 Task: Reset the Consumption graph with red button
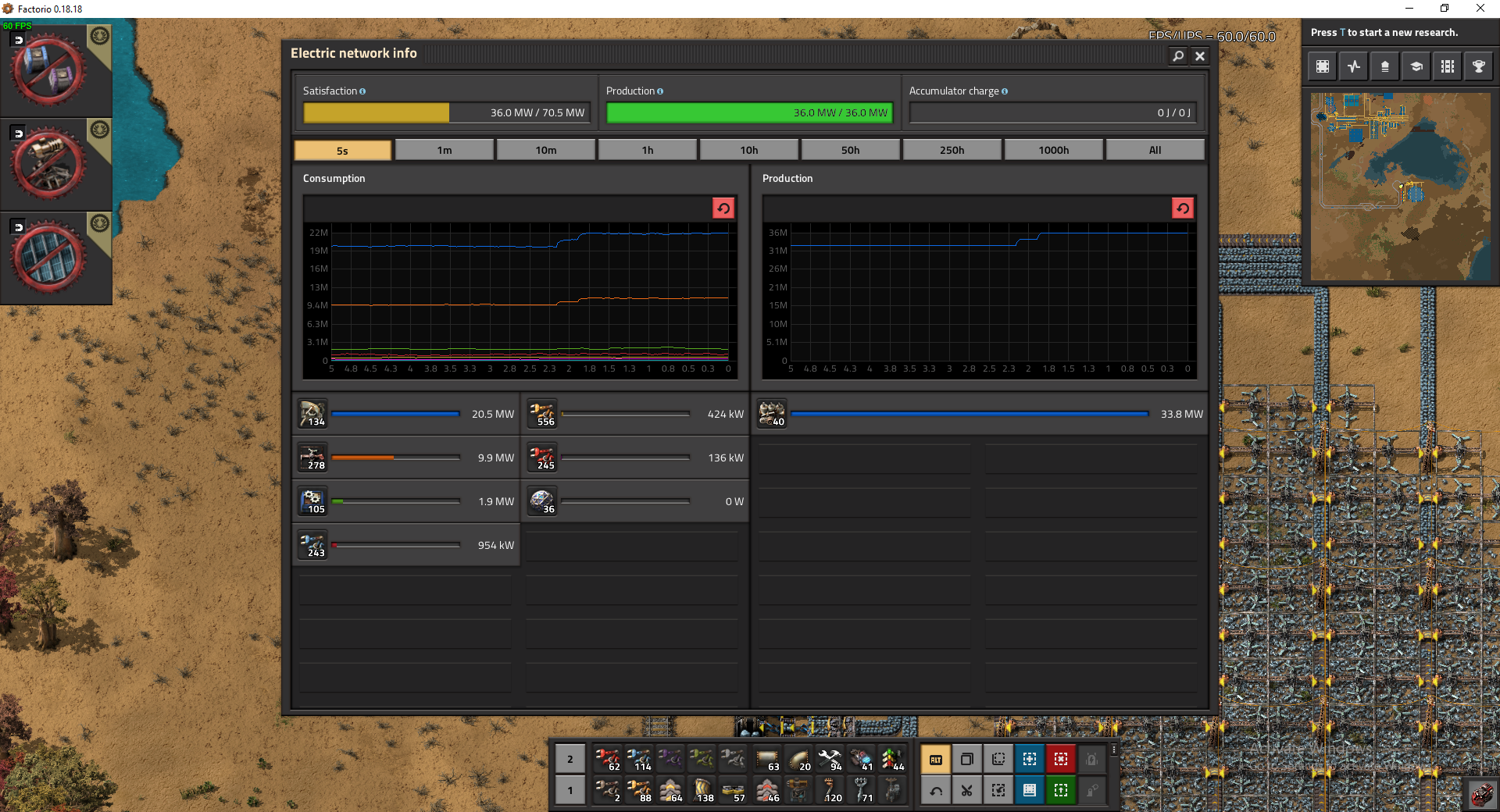(x=723, y=208)
